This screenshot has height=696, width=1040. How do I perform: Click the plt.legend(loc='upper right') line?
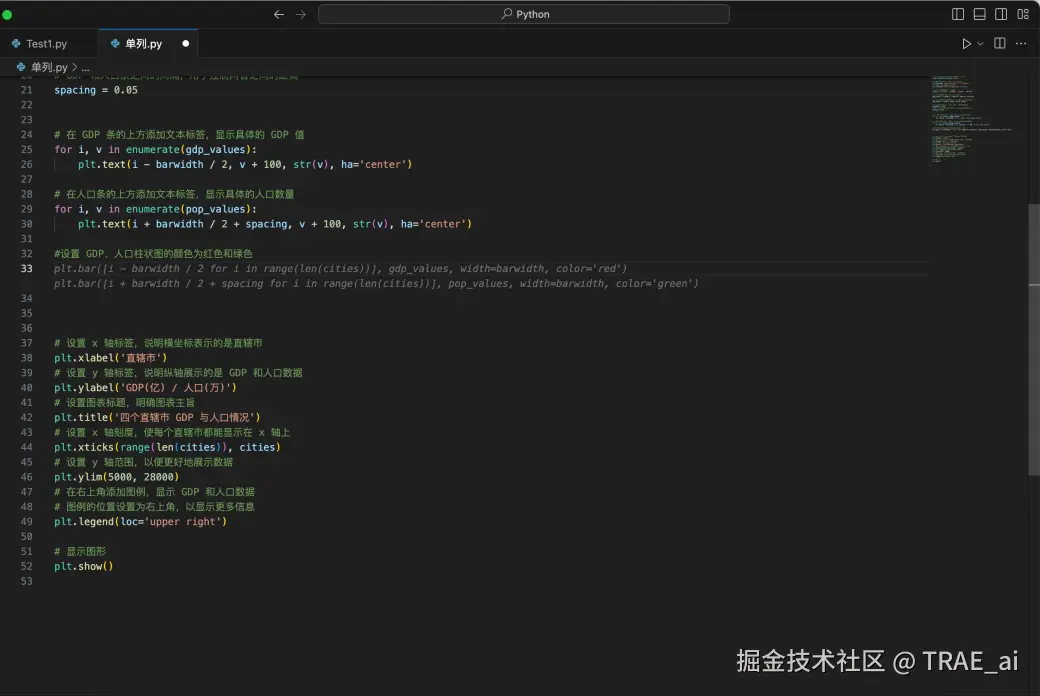click(x=141, y=522)
